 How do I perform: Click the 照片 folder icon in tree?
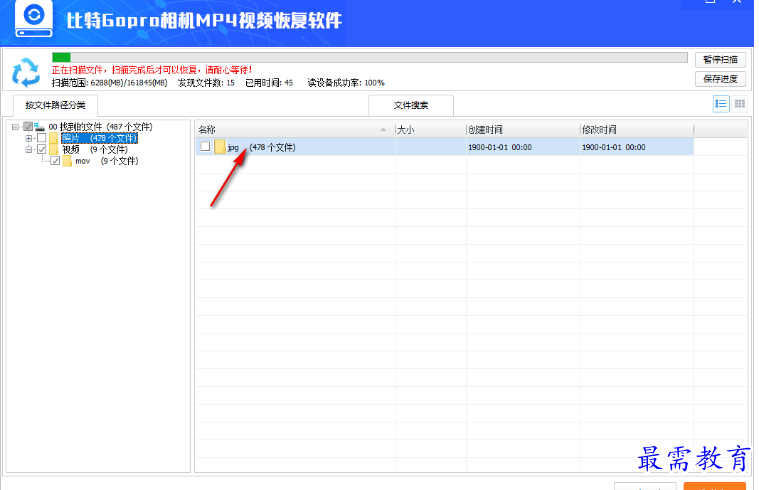pos(54,138)
